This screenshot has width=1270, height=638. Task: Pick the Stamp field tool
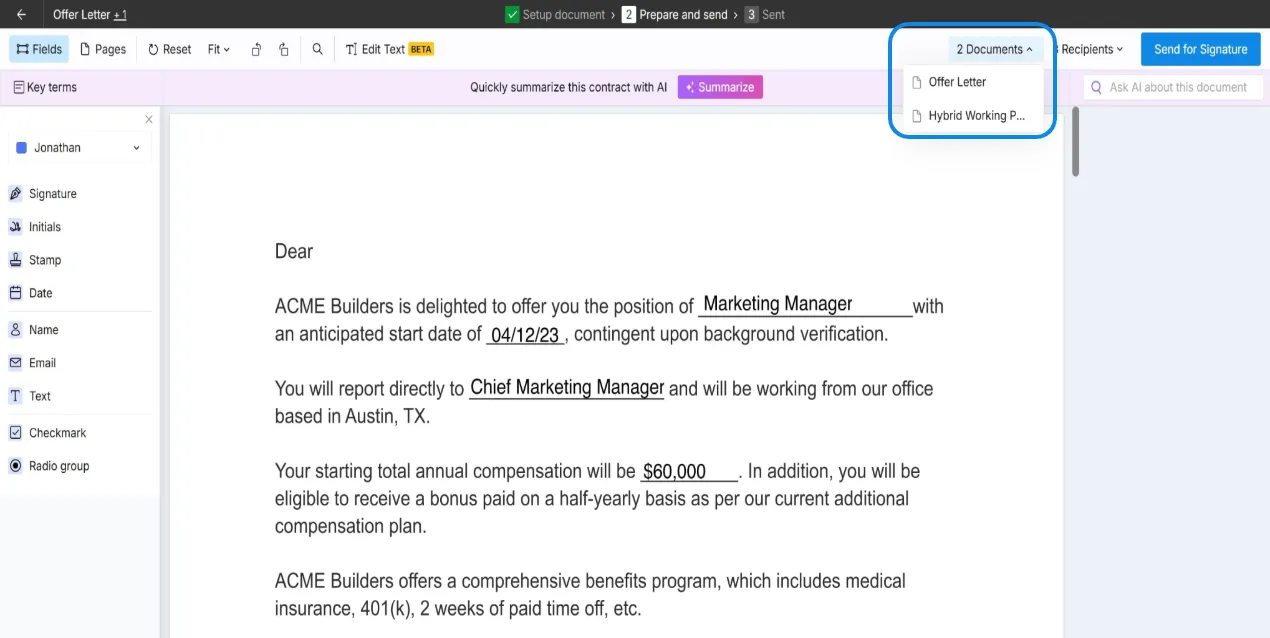pos(35,260)
